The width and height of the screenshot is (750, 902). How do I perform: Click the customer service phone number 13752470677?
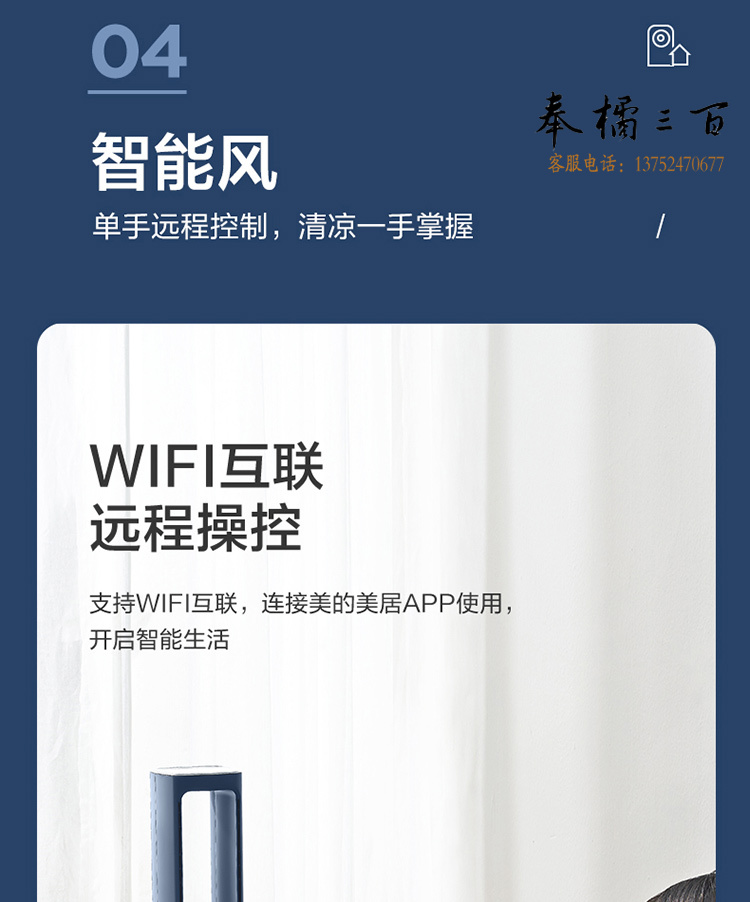[x=679, y=165]
